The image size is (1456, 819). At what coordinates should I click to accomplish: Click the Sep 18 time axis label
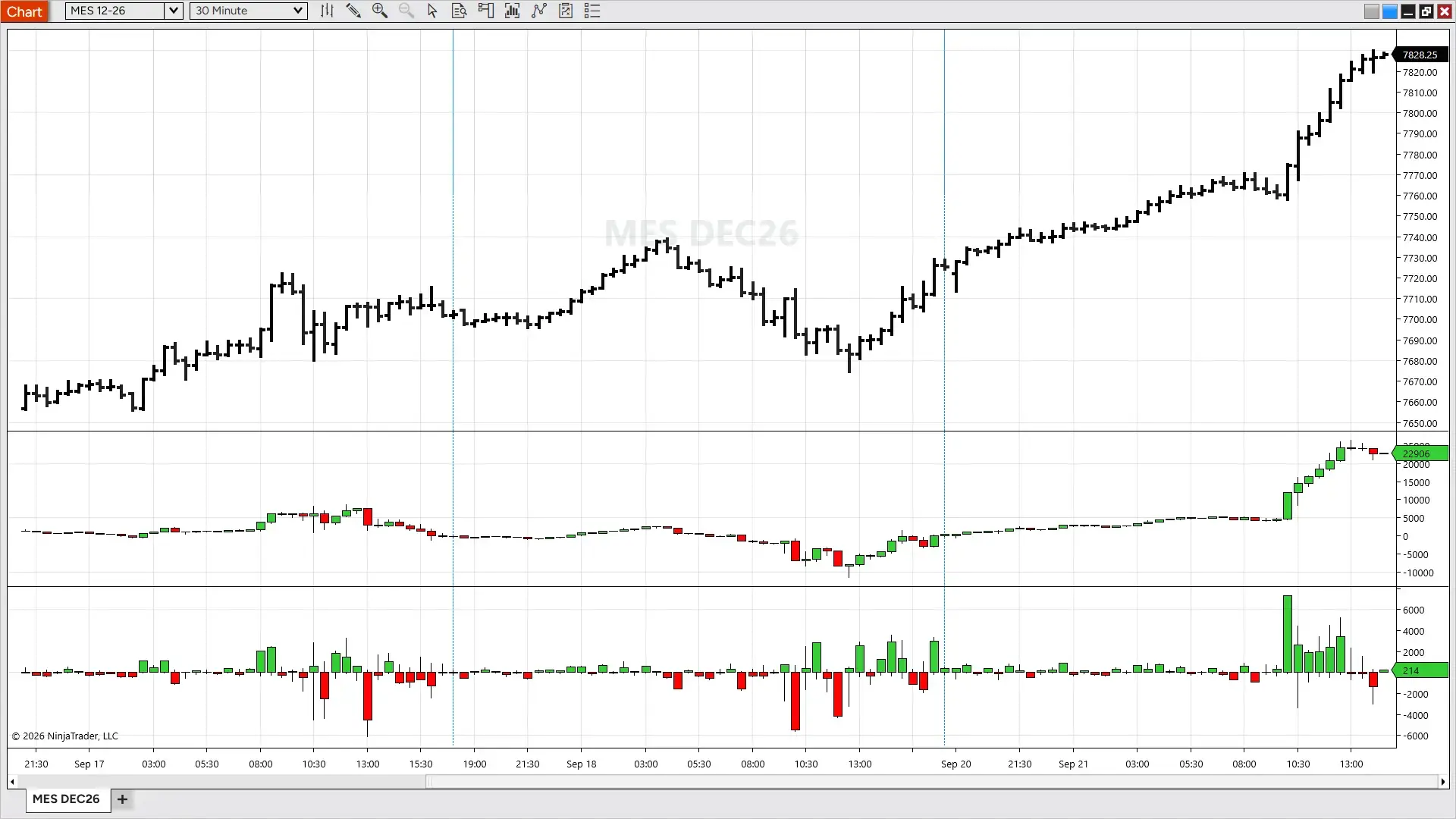(581, 764)
